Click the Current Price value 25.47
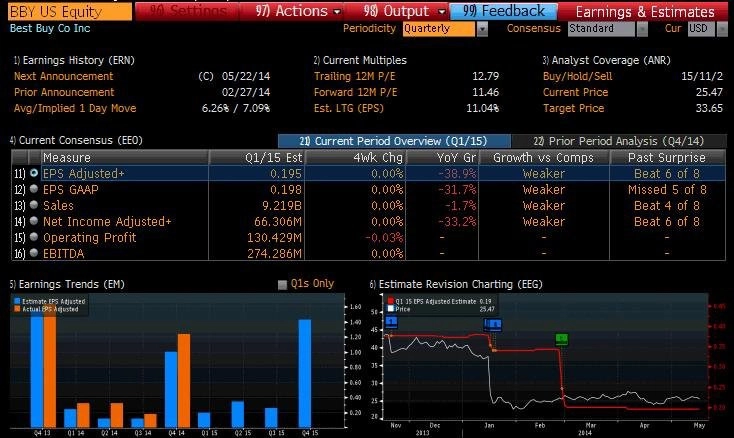 pyautogui.click(x=709, y=92)
